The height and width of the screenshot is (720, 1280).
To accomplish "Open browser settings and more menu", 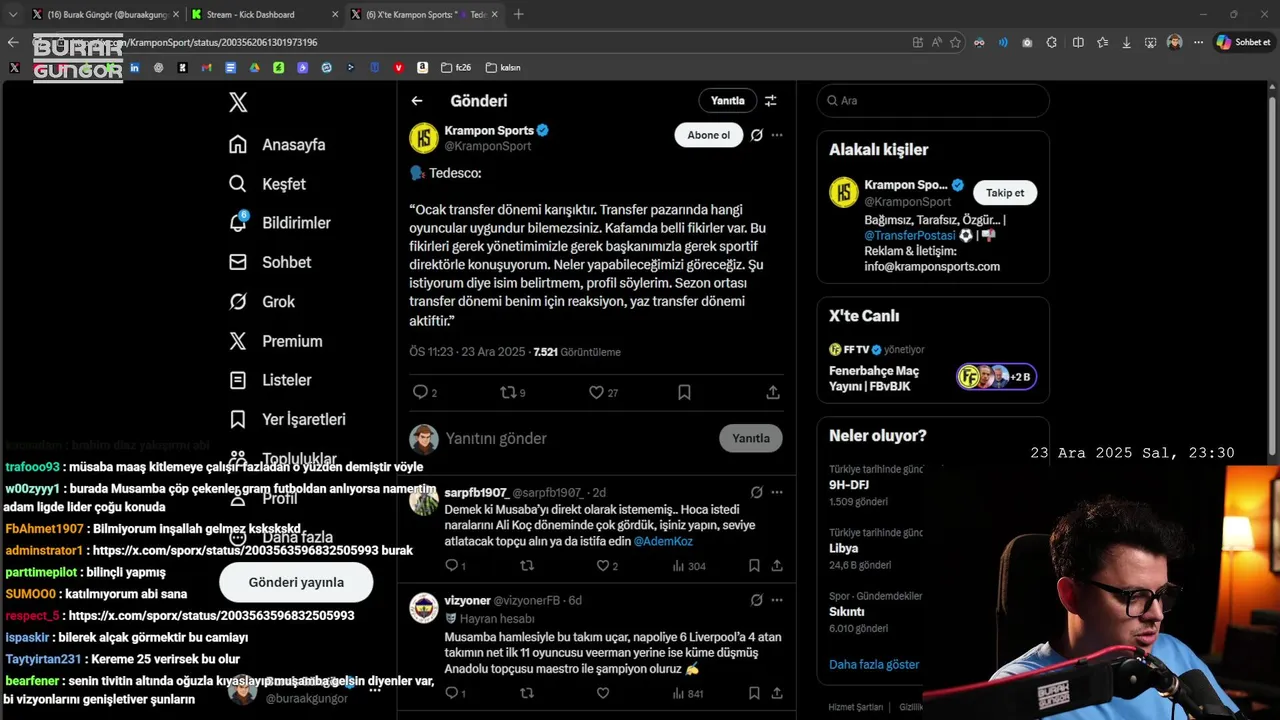I will [x=1198, y=42].
